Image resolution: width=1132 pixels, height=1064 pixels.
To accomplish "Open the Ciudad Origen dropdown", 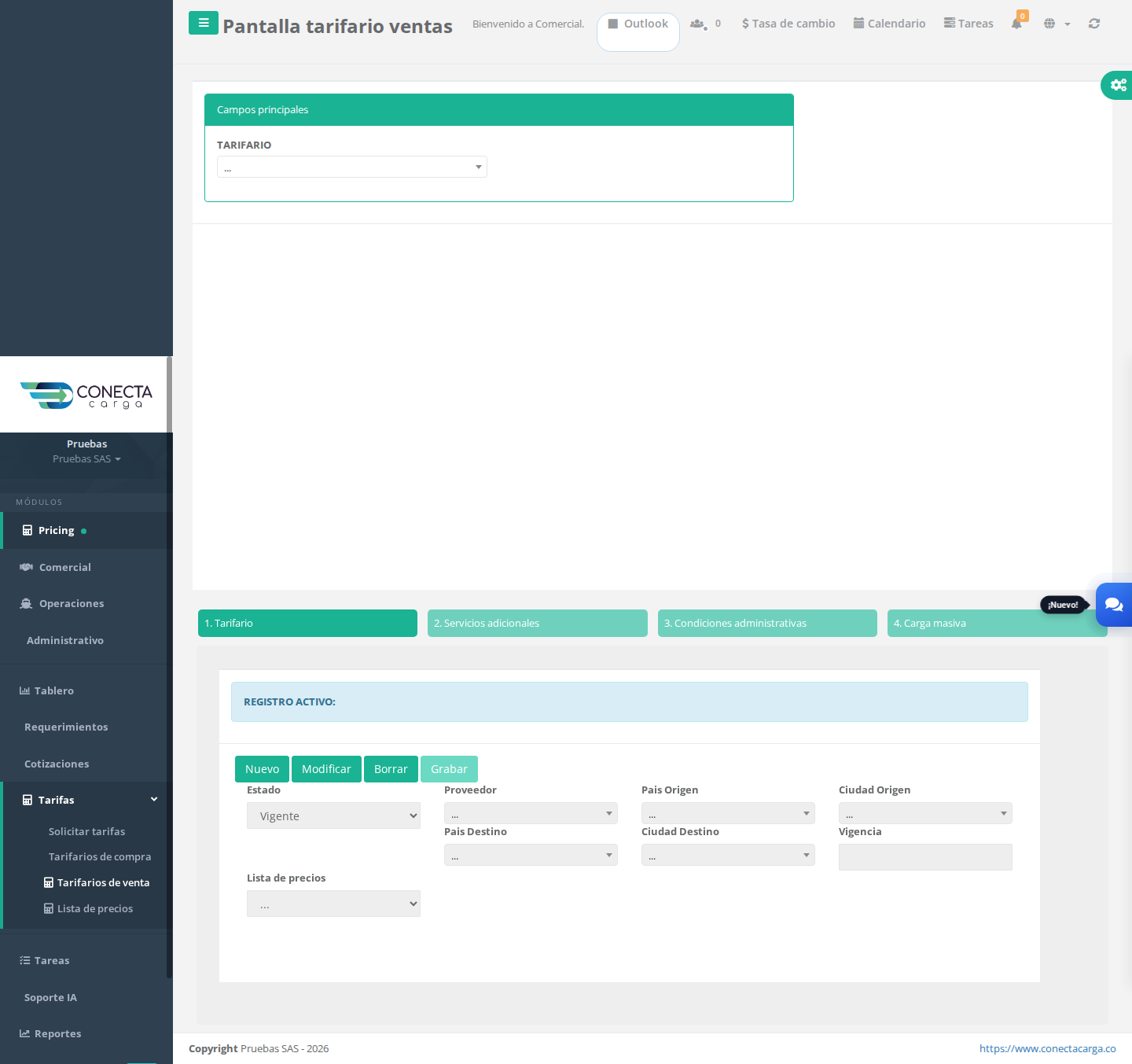I will [925, 813].
